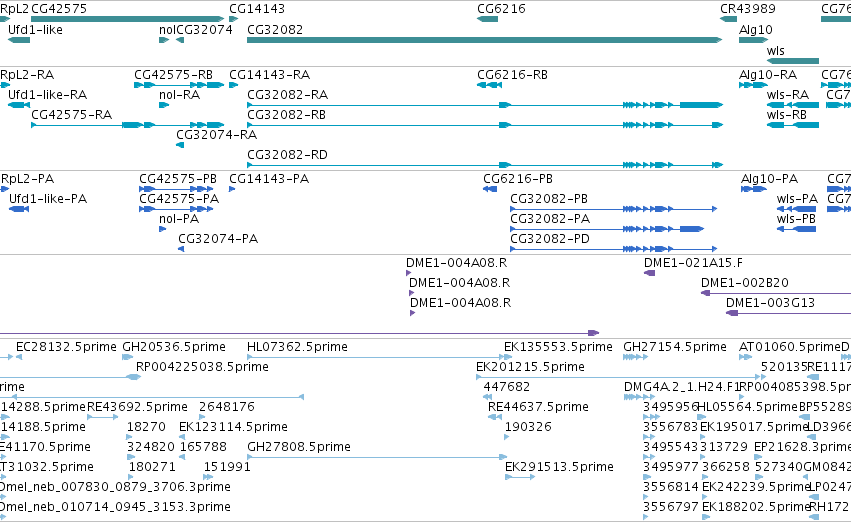Select the Dmel_neb_010714_0945_3153.3prime label
Image resolution: width=851 pixels, height=522 pixels.
[115, 508]
